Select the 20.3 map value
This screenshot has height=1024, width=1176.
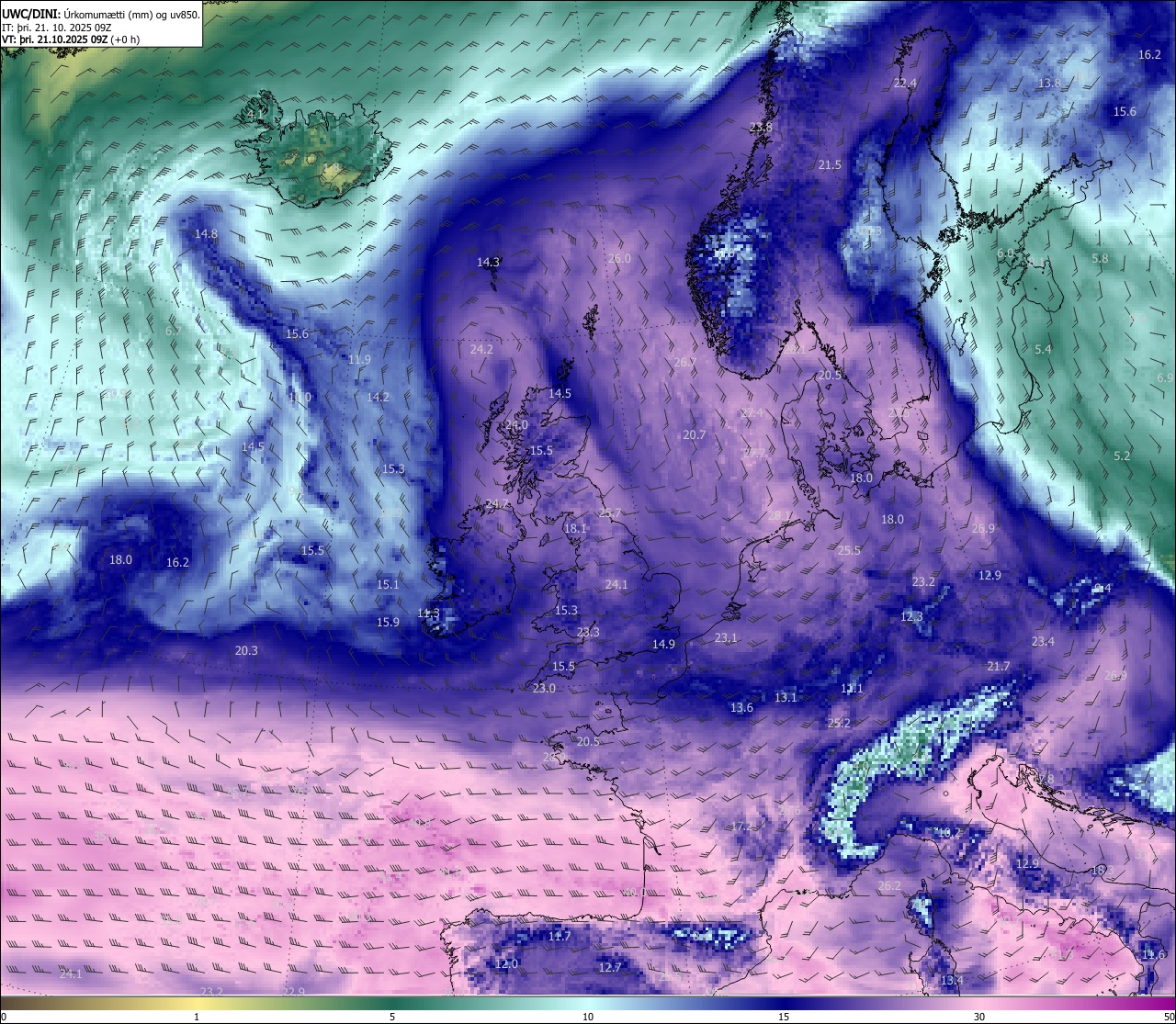coord(246,650)
